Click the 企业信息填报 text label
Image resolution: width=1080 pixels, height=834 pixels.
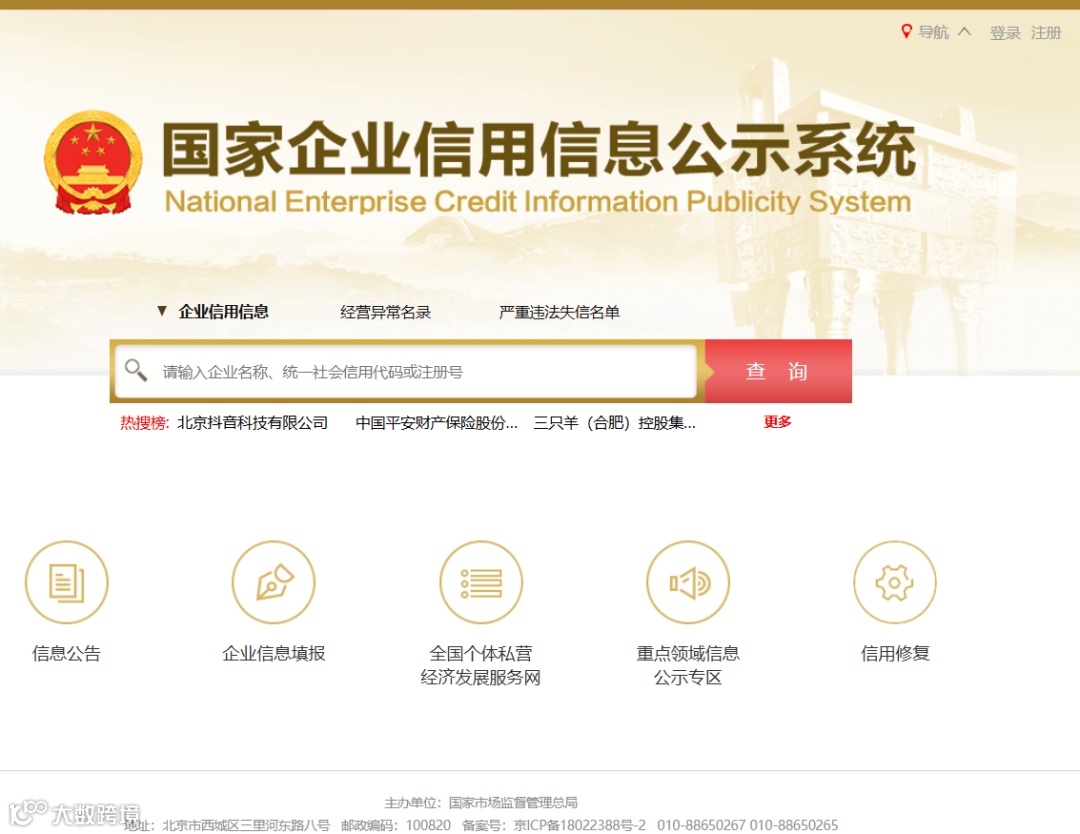[273, 654]
